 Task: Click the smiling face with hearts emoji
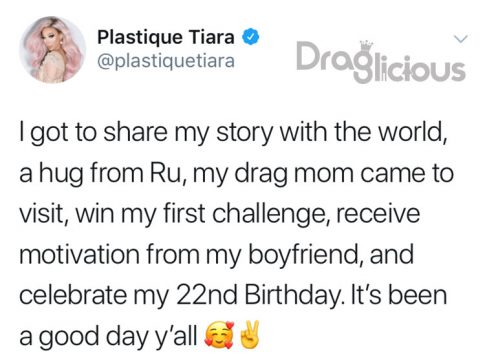tap(219, 335)
